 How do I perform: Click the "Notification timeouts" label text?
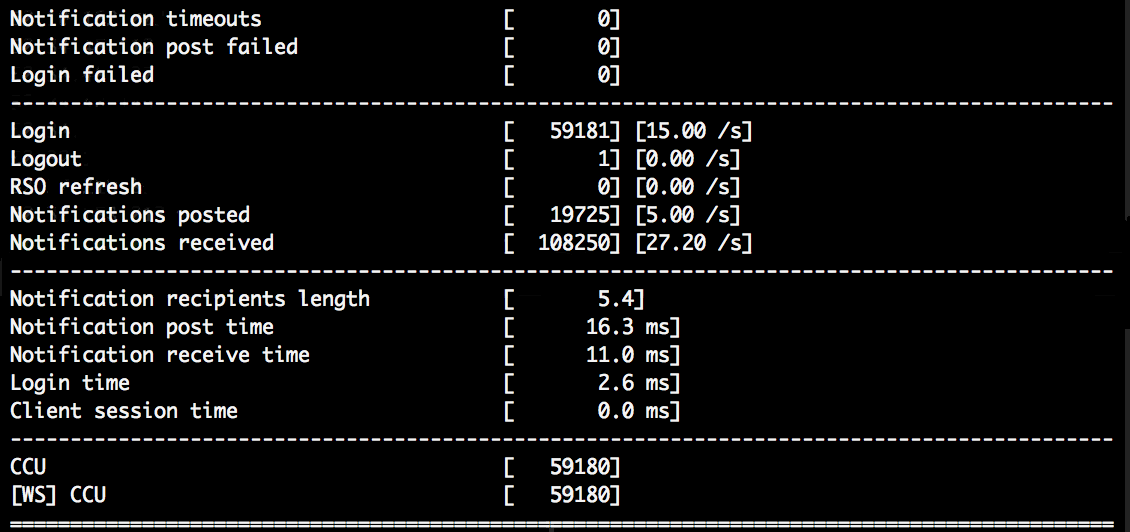(x=135, y=19)
